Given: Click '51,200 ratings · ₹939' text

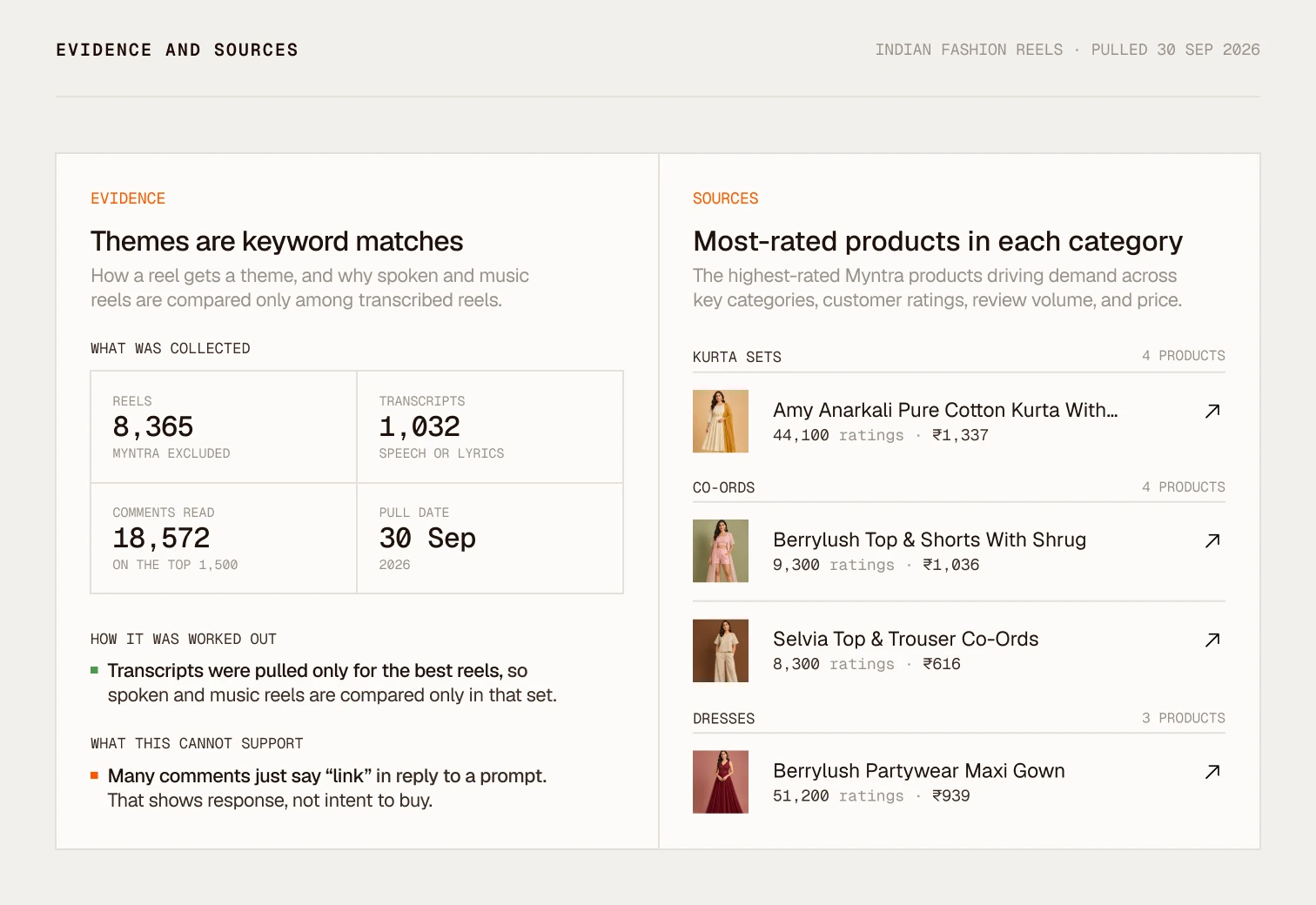Looking at the screenshot, I should click(871, 795).
